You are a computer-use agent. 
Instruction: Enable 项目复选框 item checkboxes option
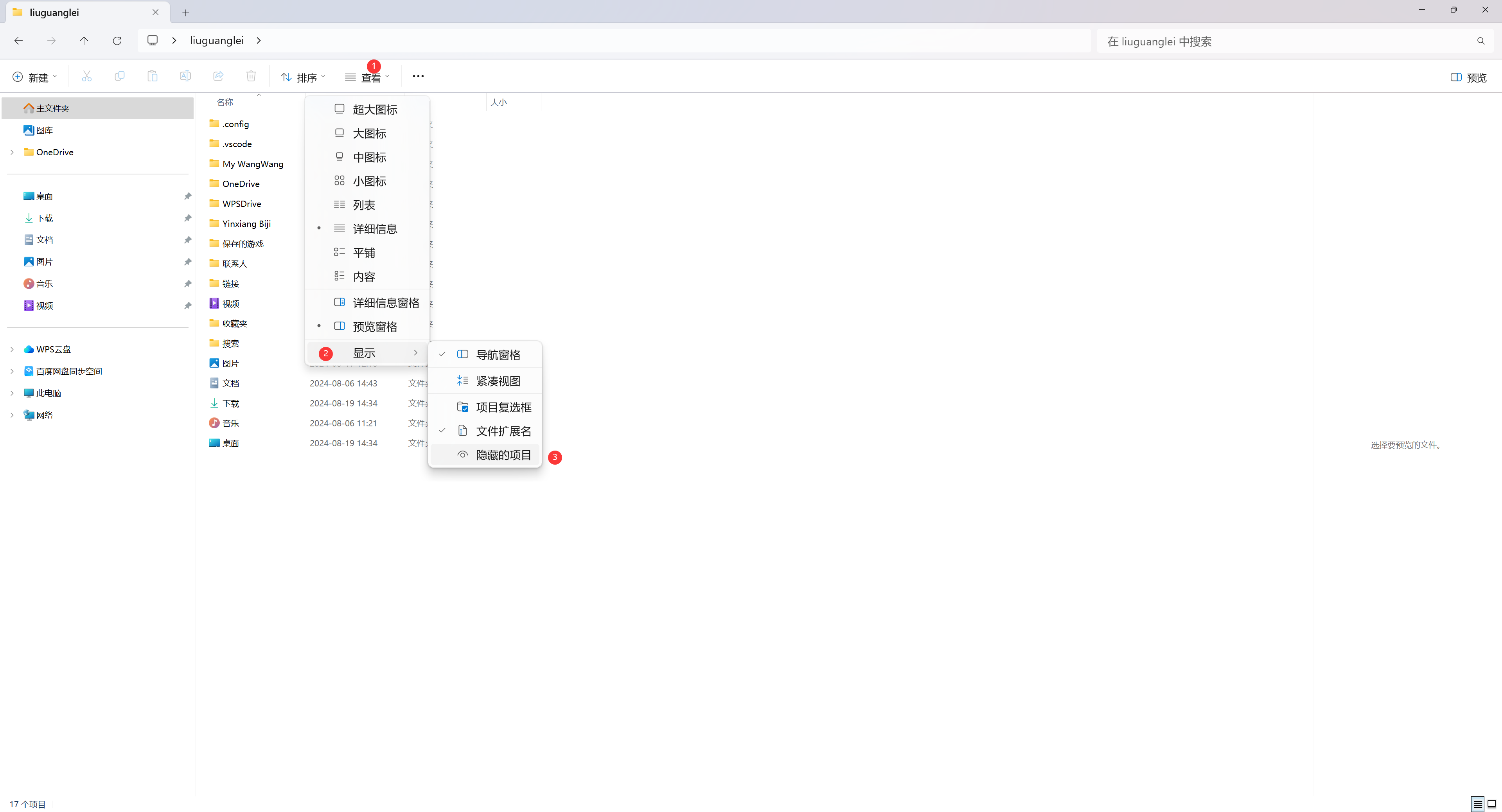tap(503, 407)
